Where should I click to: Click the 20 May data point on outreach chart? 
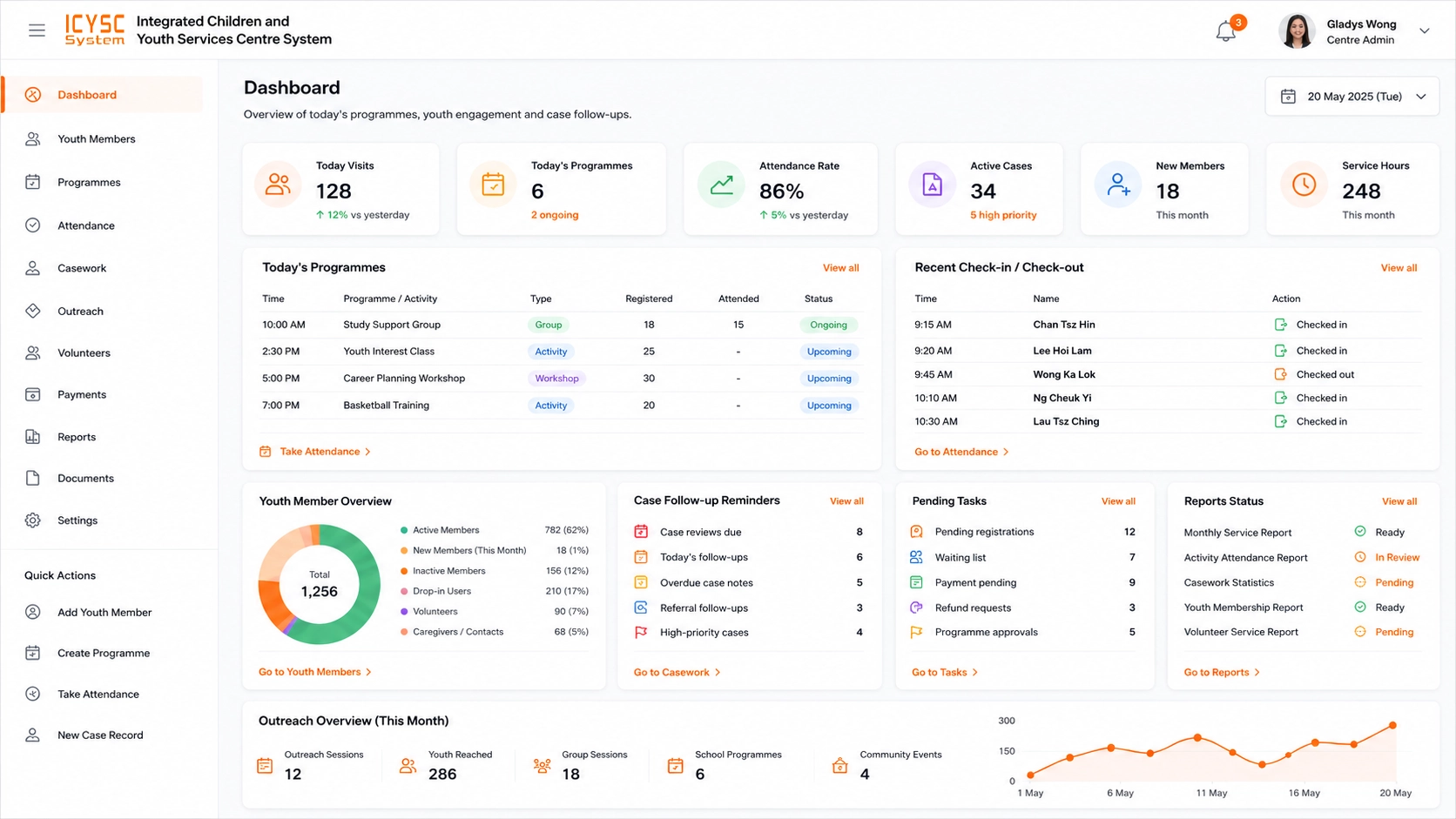point(1392,725)
